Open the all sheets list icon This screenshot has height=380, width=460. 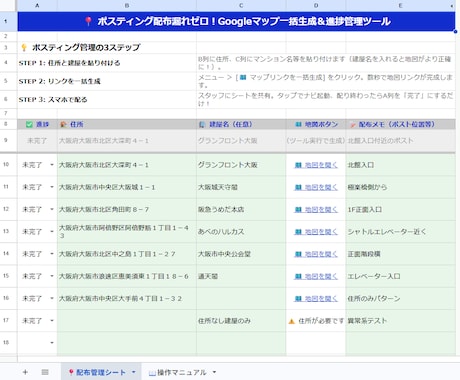tap(45, 372)
